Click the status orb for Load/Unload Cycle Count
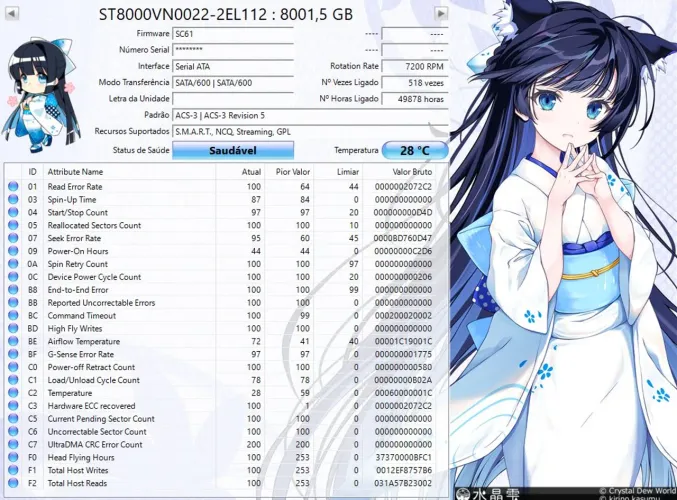Screen dimensions: 677x500 [x=13, y=380]
